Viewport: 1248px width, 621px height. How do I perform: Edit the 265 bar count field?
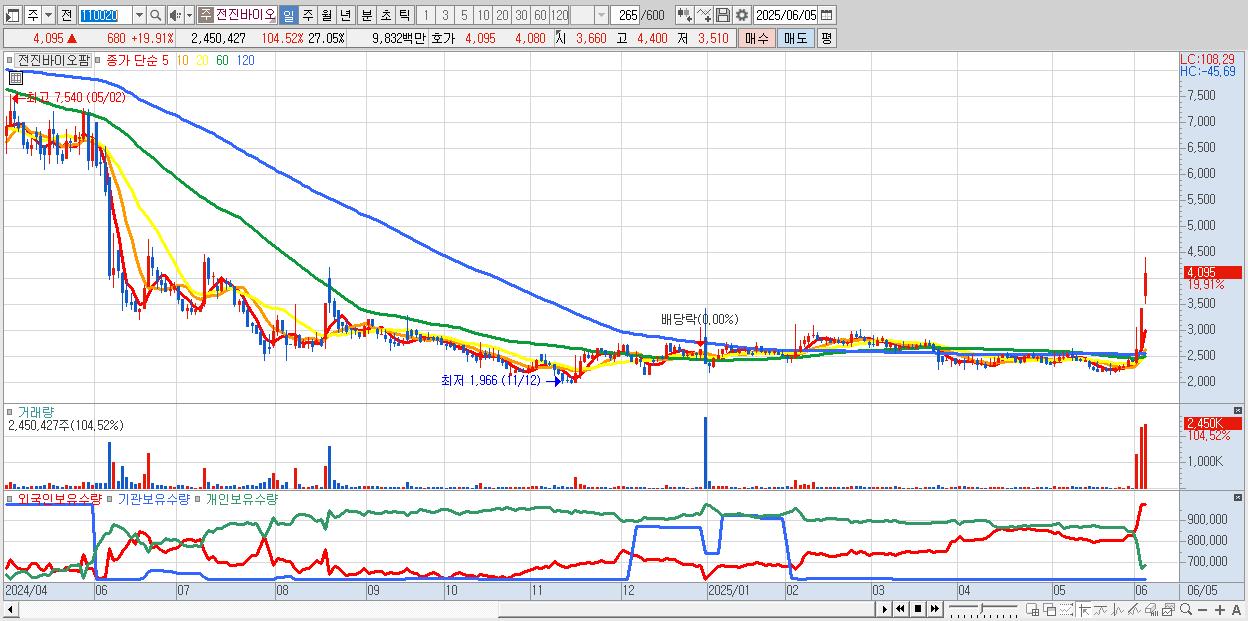click(x=625, y=15)
